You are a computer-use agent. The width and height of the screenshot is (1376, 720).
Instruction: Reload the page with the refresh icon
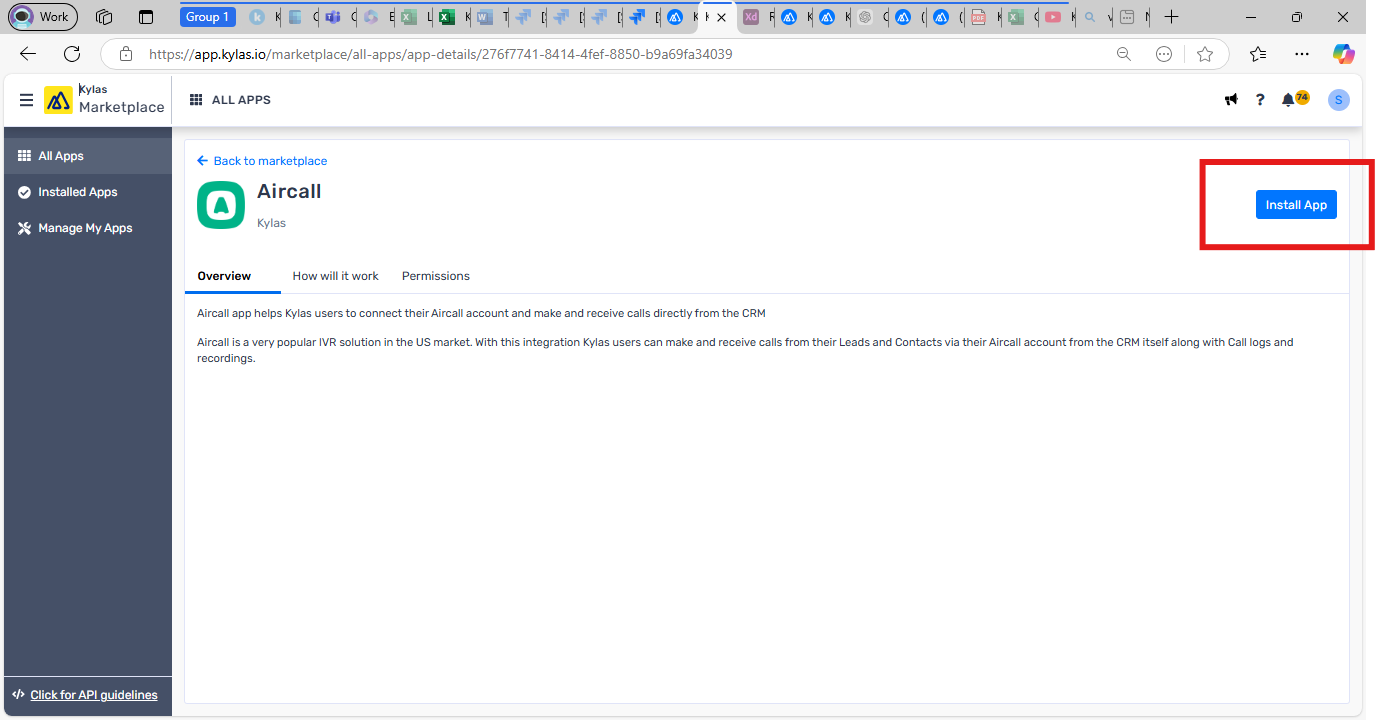coord(72,54)
